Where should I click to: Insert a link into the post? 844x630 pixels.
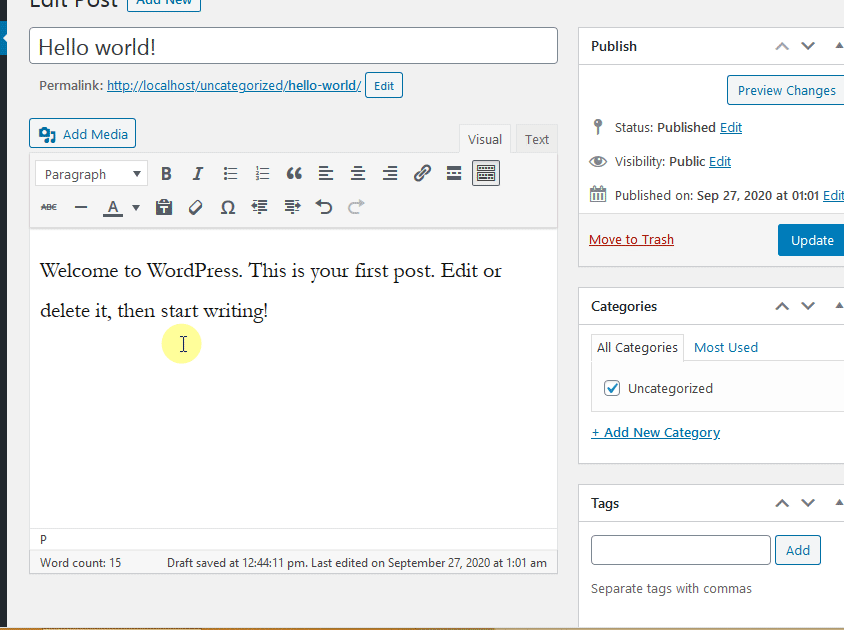click(x=421, y=173)
